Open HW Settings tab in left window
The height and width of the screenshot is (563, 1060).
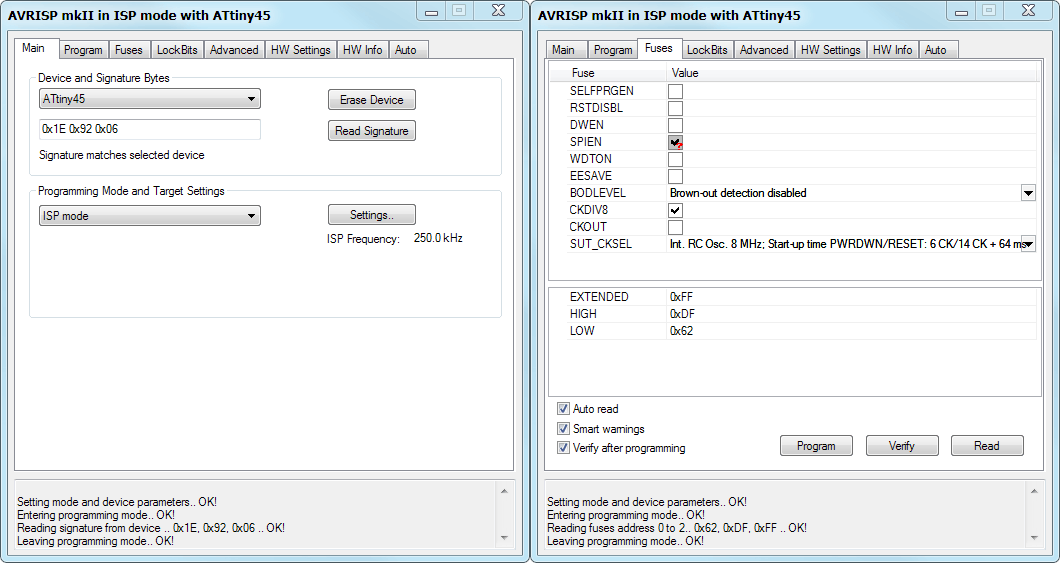point(301,50)
